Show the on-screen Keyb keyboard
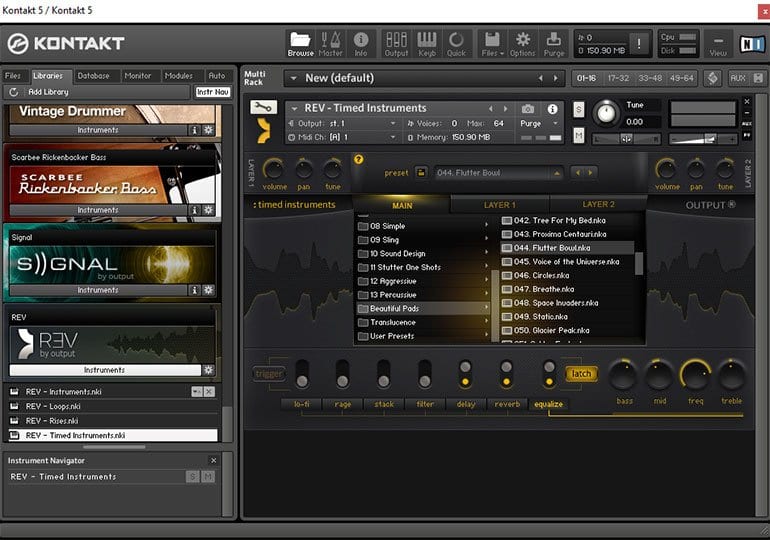The width and height of the screenshot is (770, 540). point(427,43)
